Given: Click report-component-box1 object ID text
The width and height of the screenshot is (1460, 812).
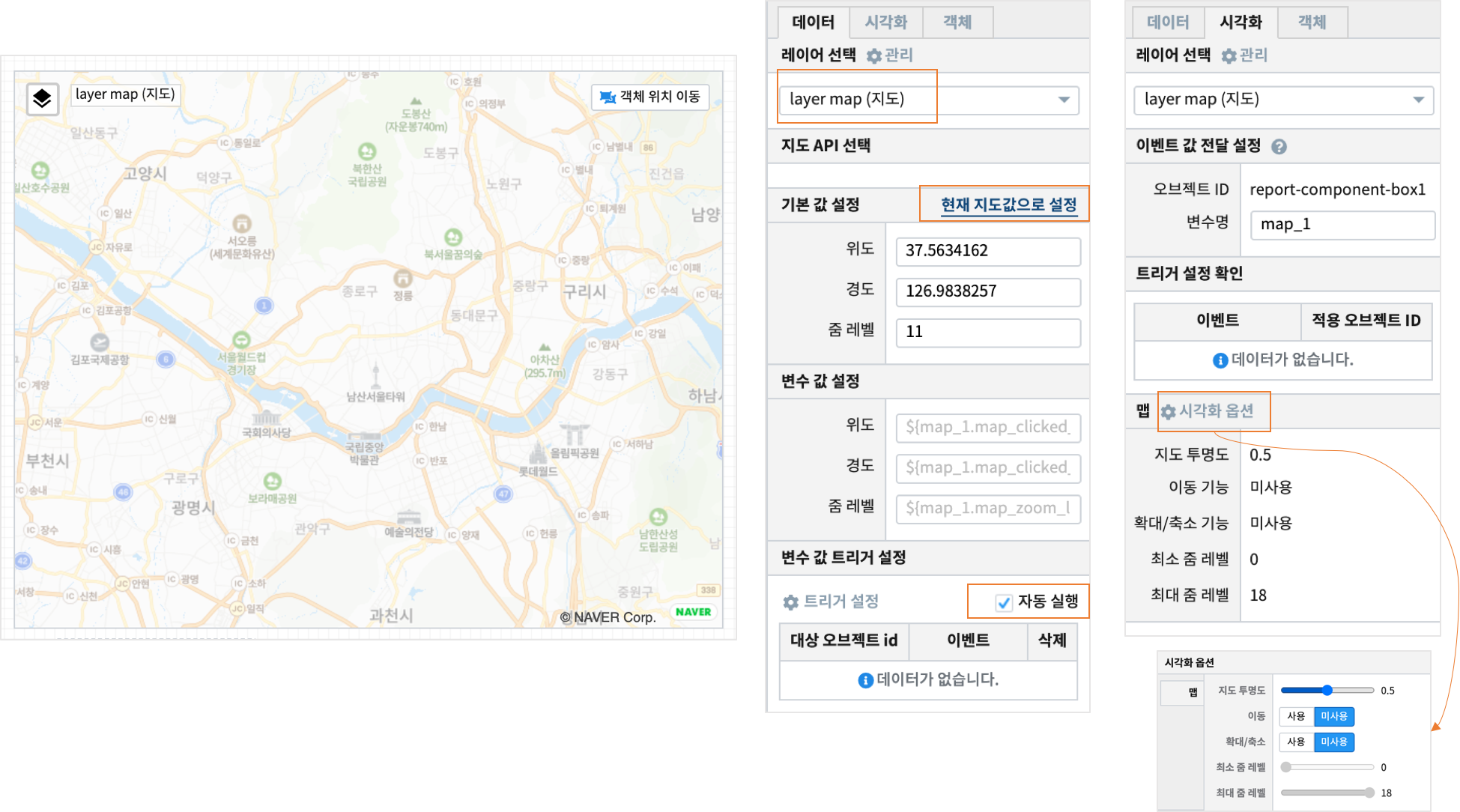Looking at the screenshot, I should pos(1337,190).
